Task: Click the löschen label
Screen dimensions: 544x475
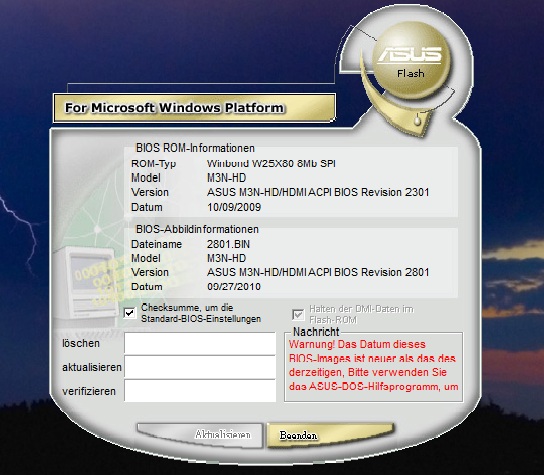Action: [81, 343]
